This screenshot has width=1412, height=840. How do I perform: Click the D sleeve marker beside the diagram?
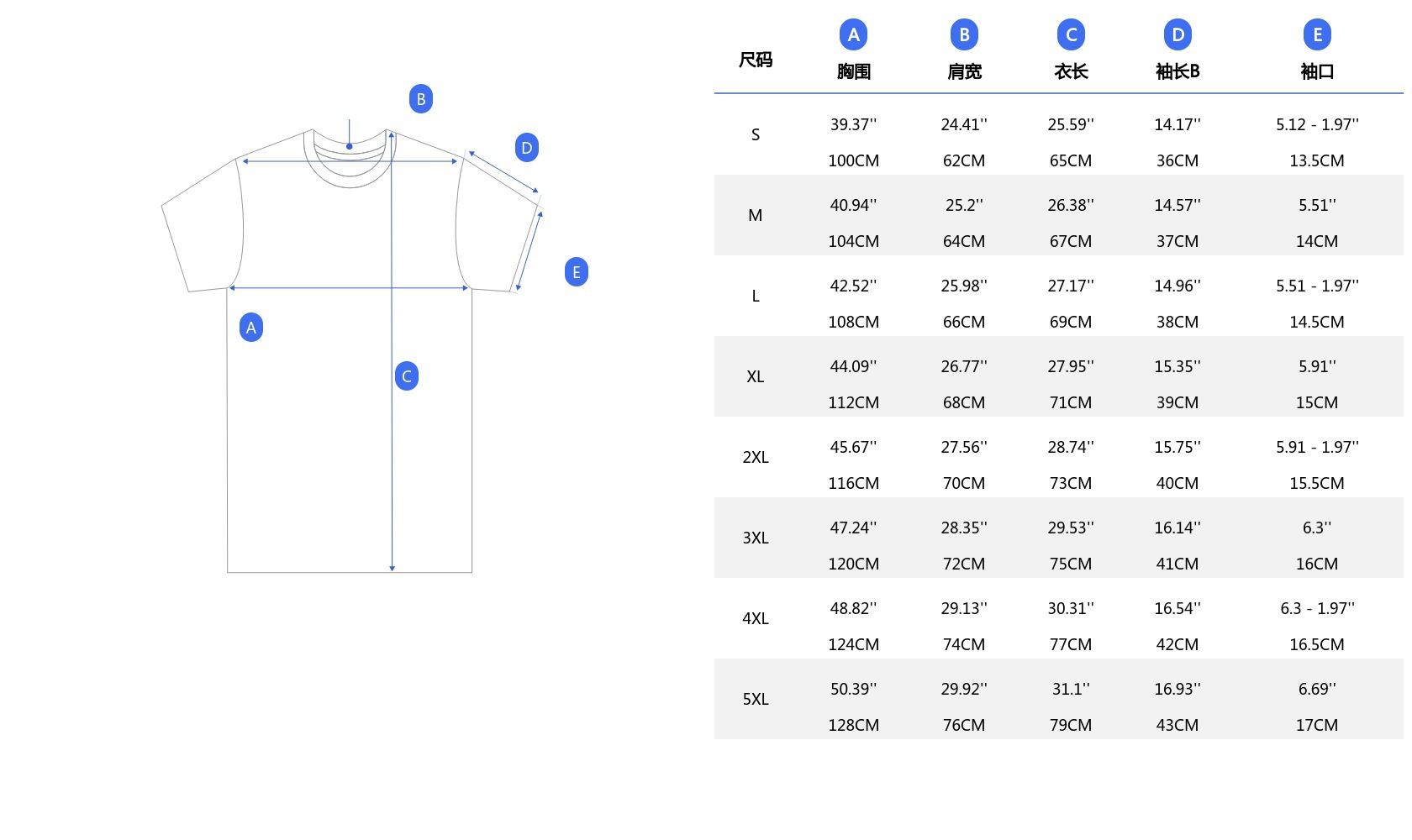527,149
